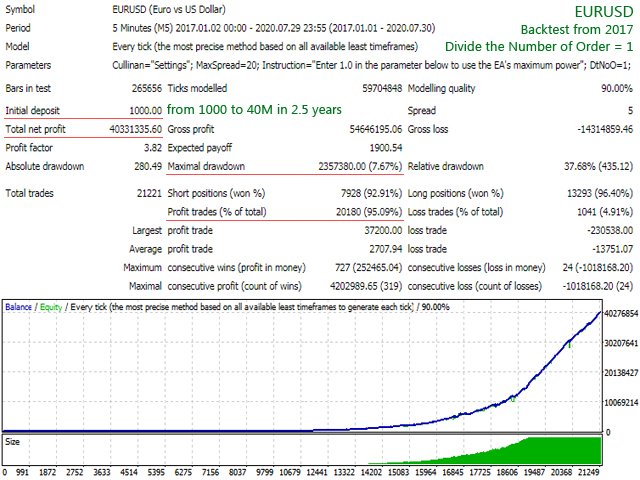Click the Balance legend label in the chart

coord(18,307)
